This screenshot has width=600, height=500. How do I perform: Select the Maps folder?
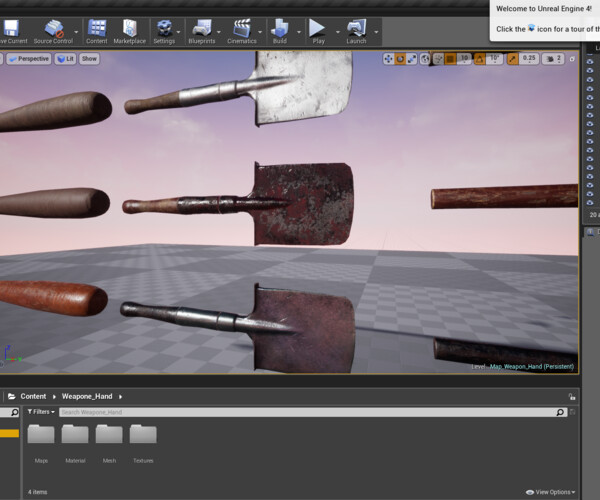coord(41,443)
